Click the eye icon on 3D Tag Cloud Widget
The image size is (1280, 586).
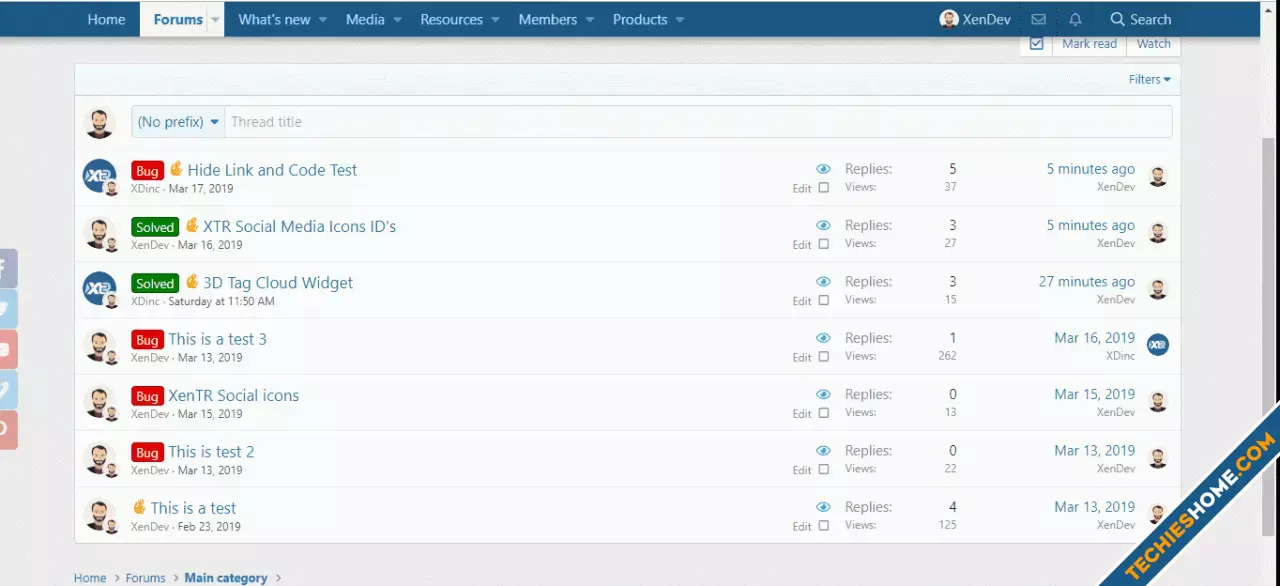[823, 282]
